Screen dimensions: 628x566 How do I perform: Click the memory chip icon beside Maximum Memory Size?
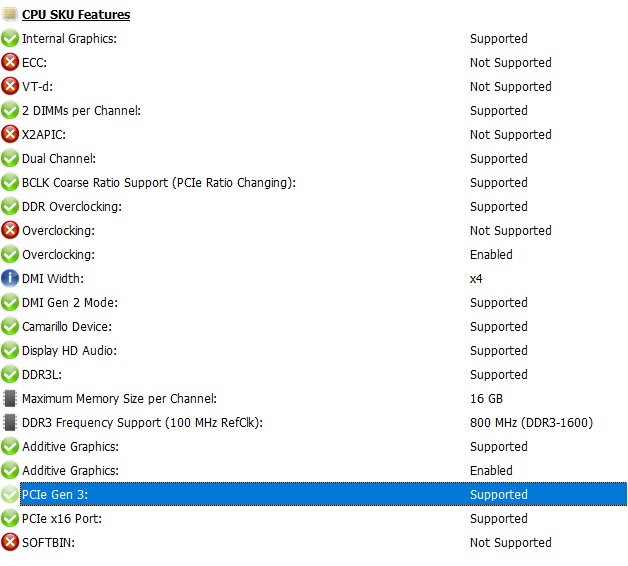click(x=10, y=399)
